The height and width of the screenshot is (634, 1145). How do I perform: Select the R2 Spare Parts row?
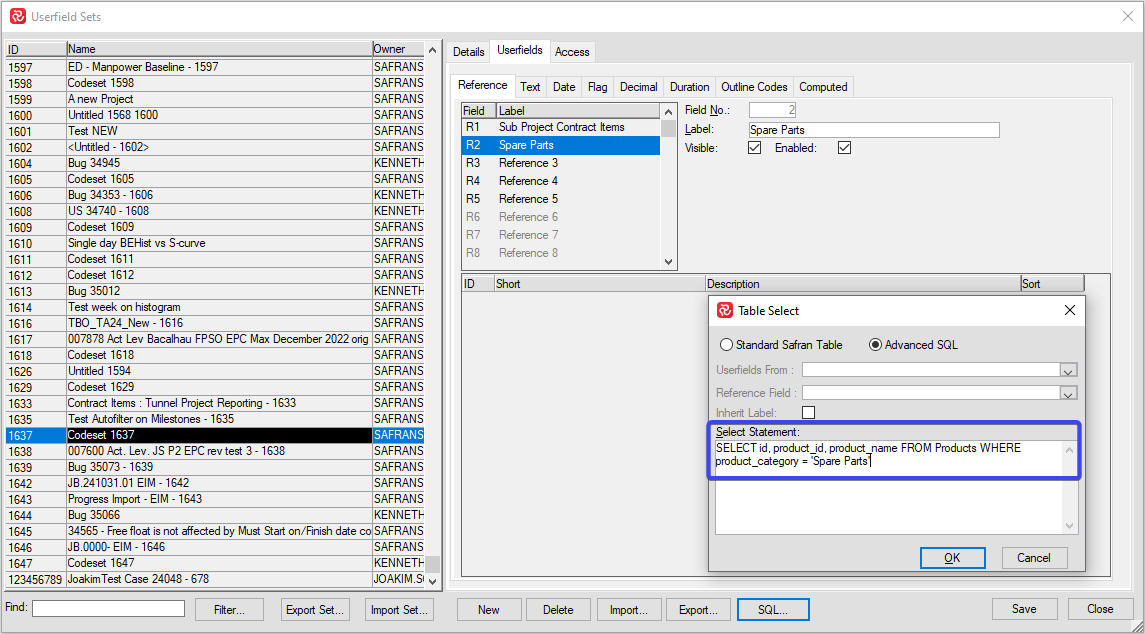click(x=561, y=145)
